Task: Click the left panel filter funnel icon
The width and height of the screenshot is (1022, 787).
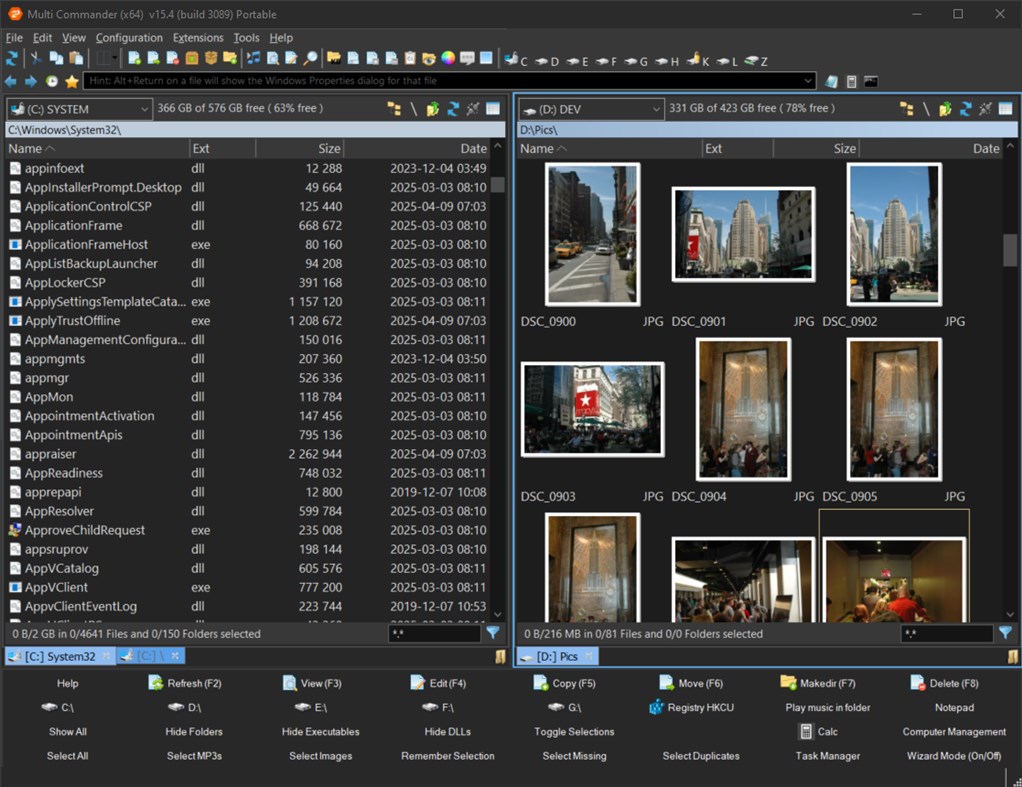Action: pos(493,633)
